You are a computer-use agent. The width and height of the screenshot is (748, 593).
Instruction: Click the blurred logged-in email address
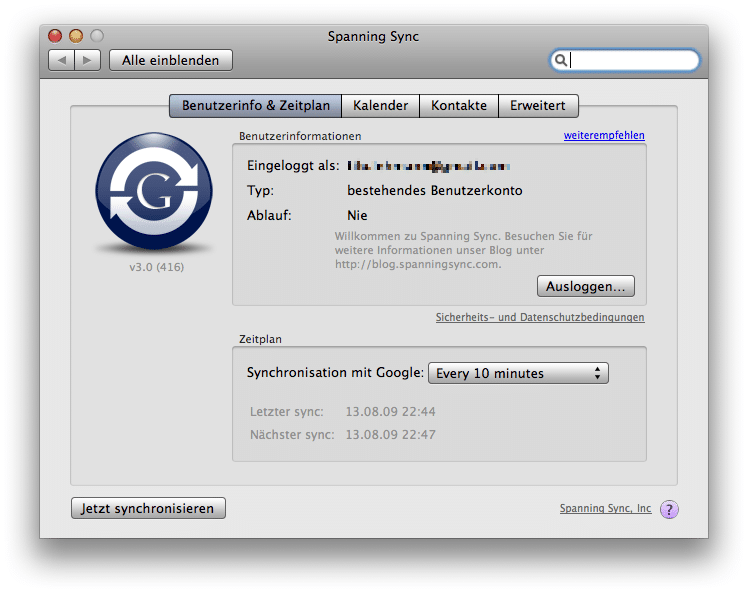(x=428, y=166)
